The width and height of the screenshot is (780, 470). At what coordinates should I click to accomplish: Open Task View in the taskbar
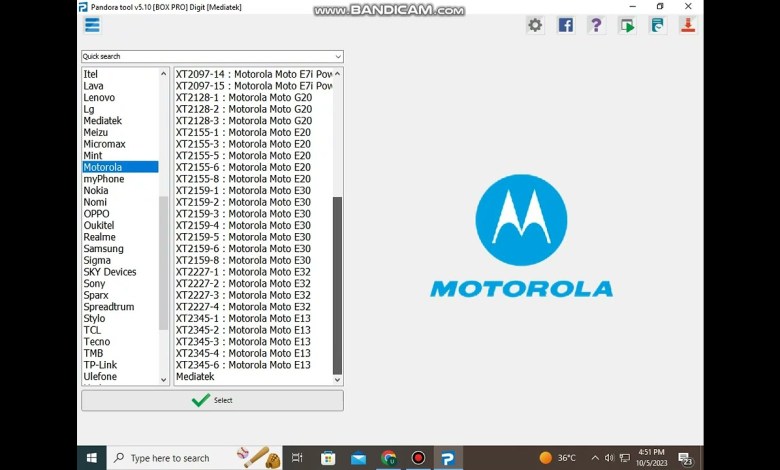297,458
